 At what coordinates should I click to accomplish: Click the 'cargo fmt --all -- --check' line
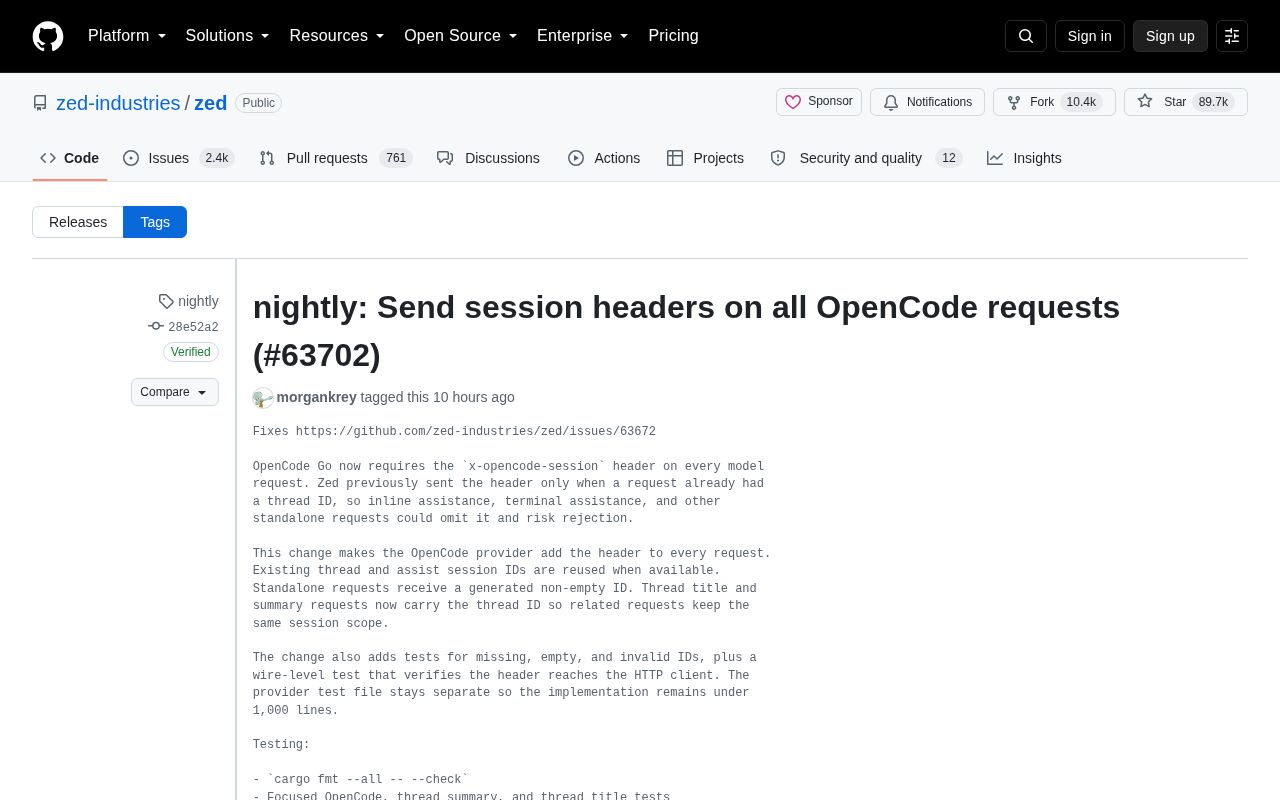(361, 780)
